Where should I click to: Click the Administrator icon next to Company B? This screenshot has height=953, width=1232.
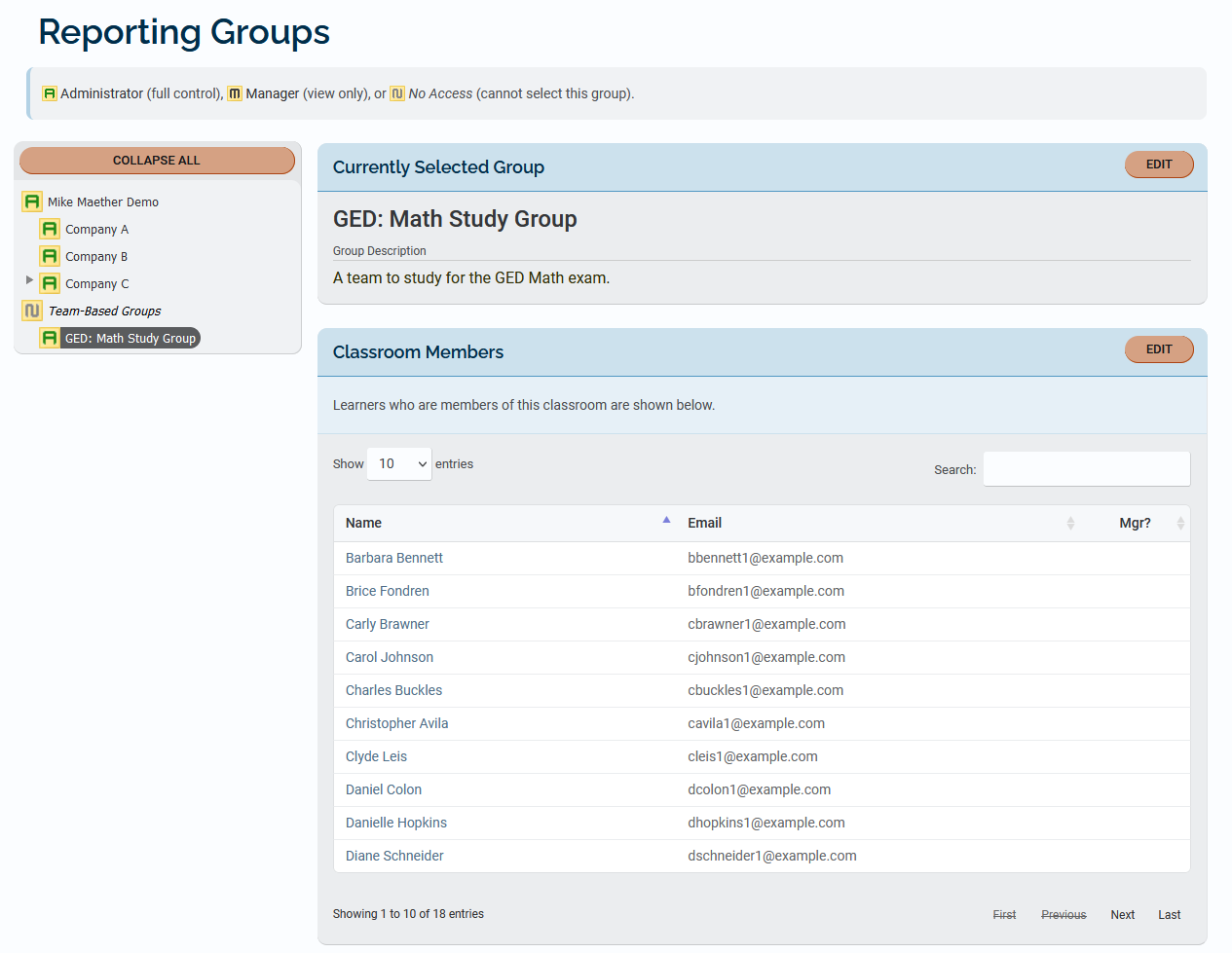pyautogui.click(x=50, y=256)
